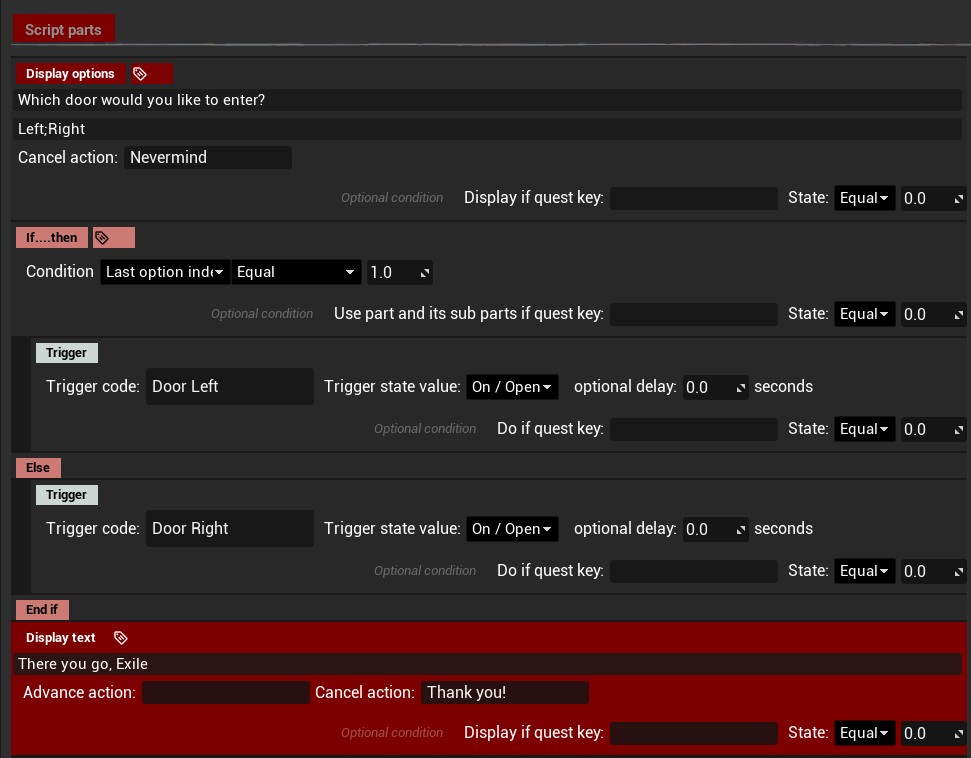Click the Door Left trigger code field
971x758 pixels.
(x=229, y=386)
